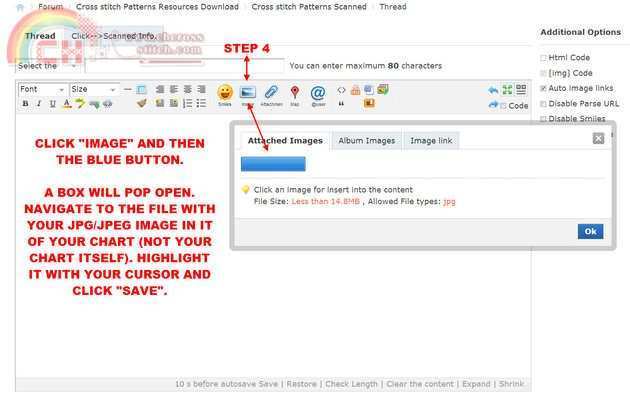Click Expand to enlarge editor
Viewport: 630px width, 397px height.
(476, 384)
